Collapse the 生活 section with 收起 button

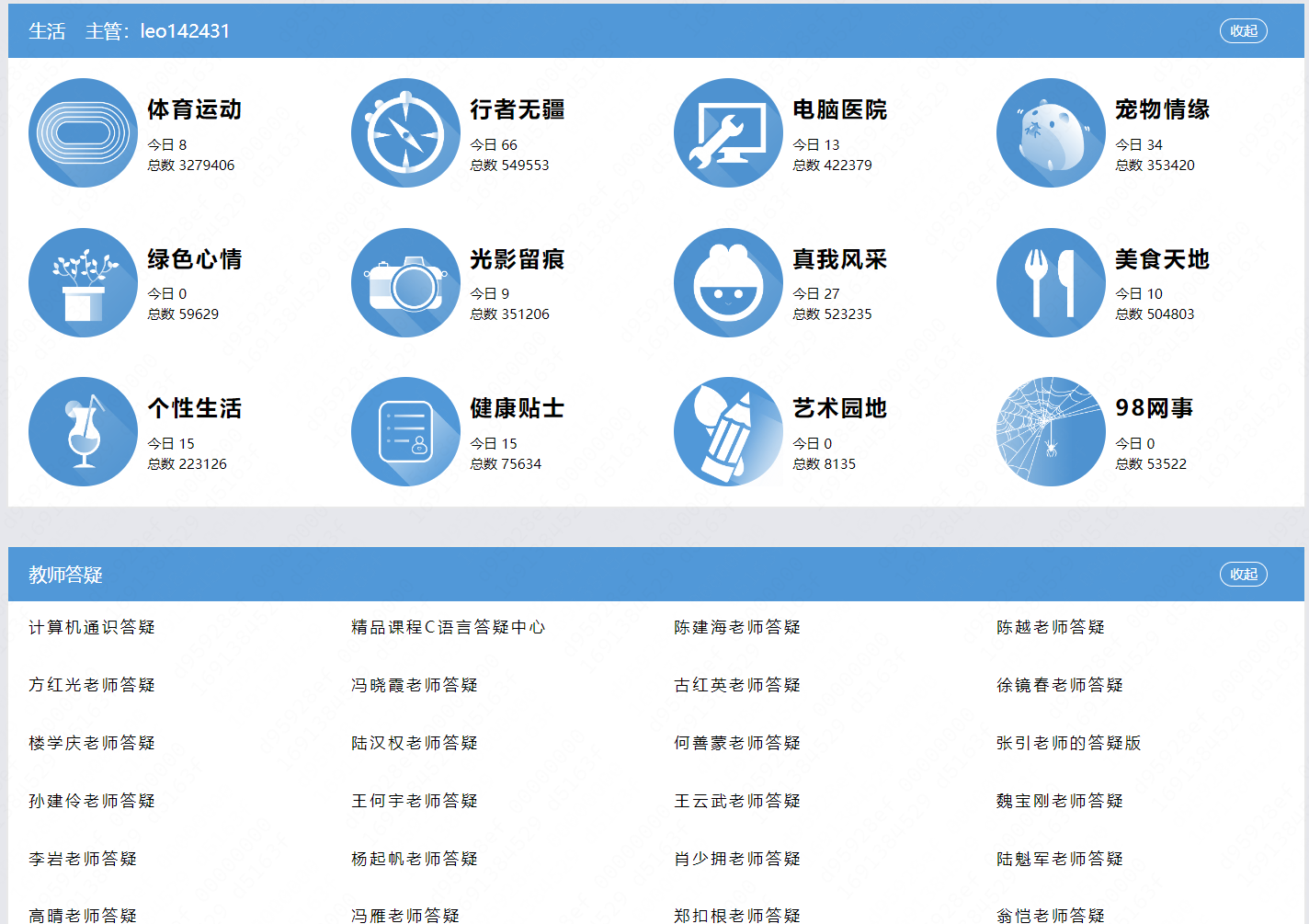(1243, 31)
